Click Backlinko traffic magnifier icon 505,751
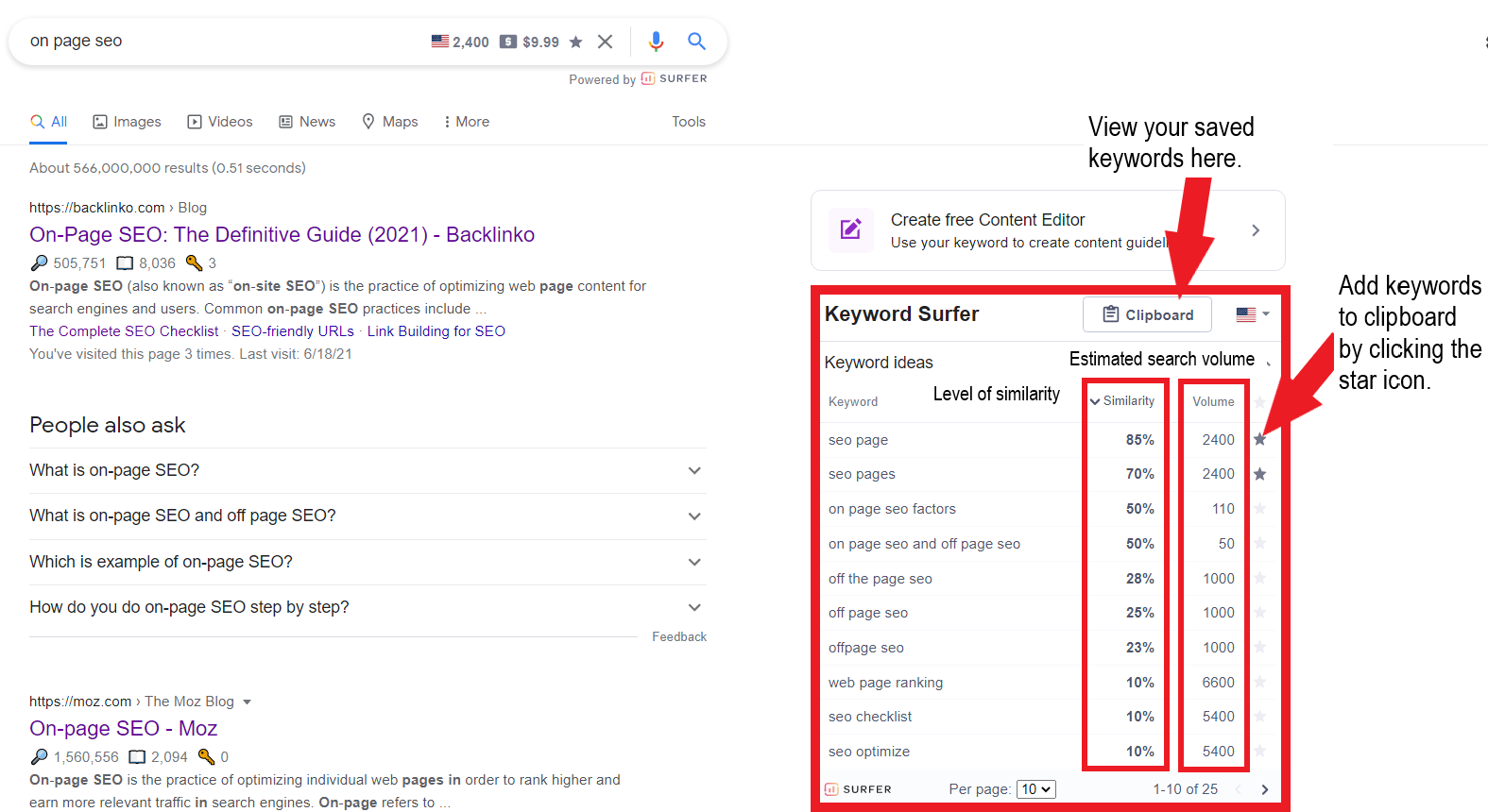 [39, 263]
